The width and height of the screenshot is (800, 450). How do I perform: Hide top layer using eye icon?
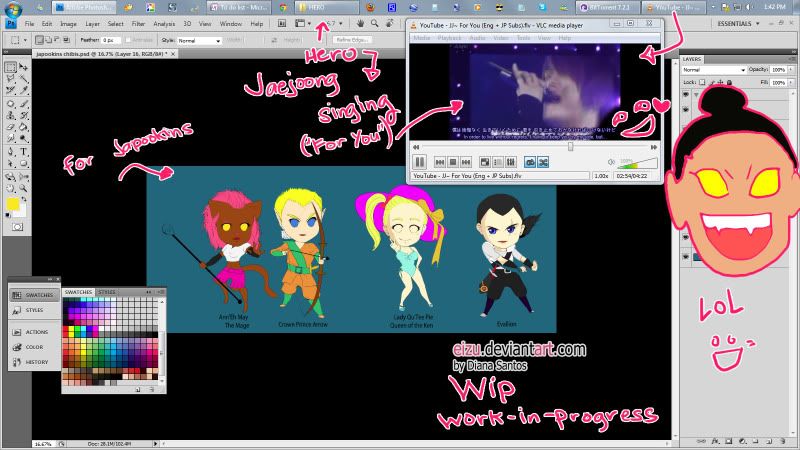click(685, 94)
